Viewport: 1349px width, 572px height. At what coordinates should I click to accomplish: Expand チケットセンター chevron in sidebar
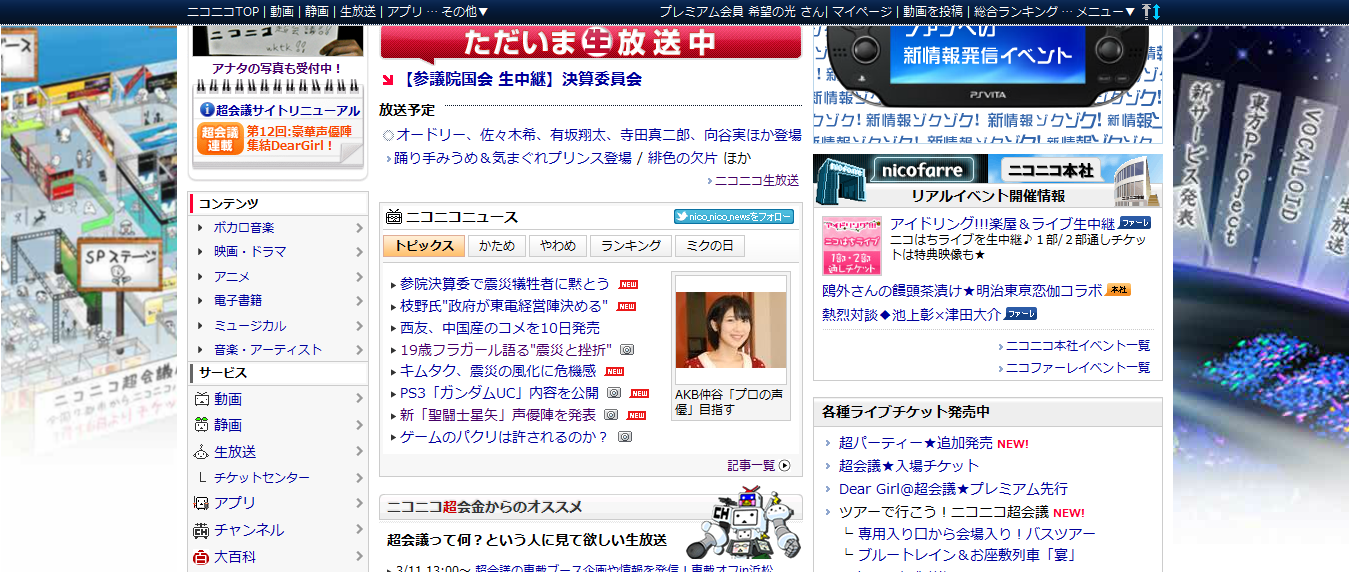[359, 478]
